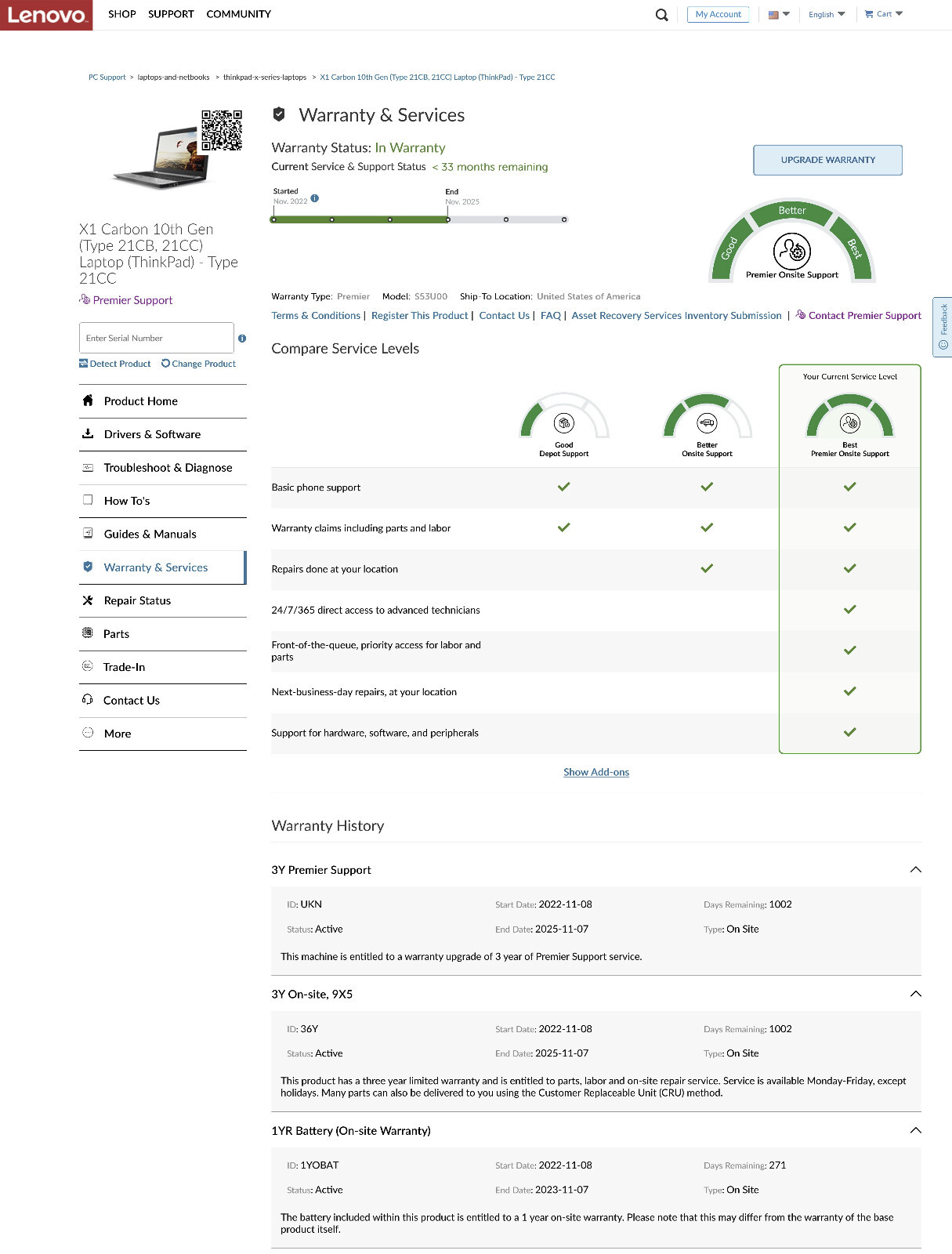Click the Drivers & Software download icon
Viewport: 952px width, 1254px height.
coord(88,433)
